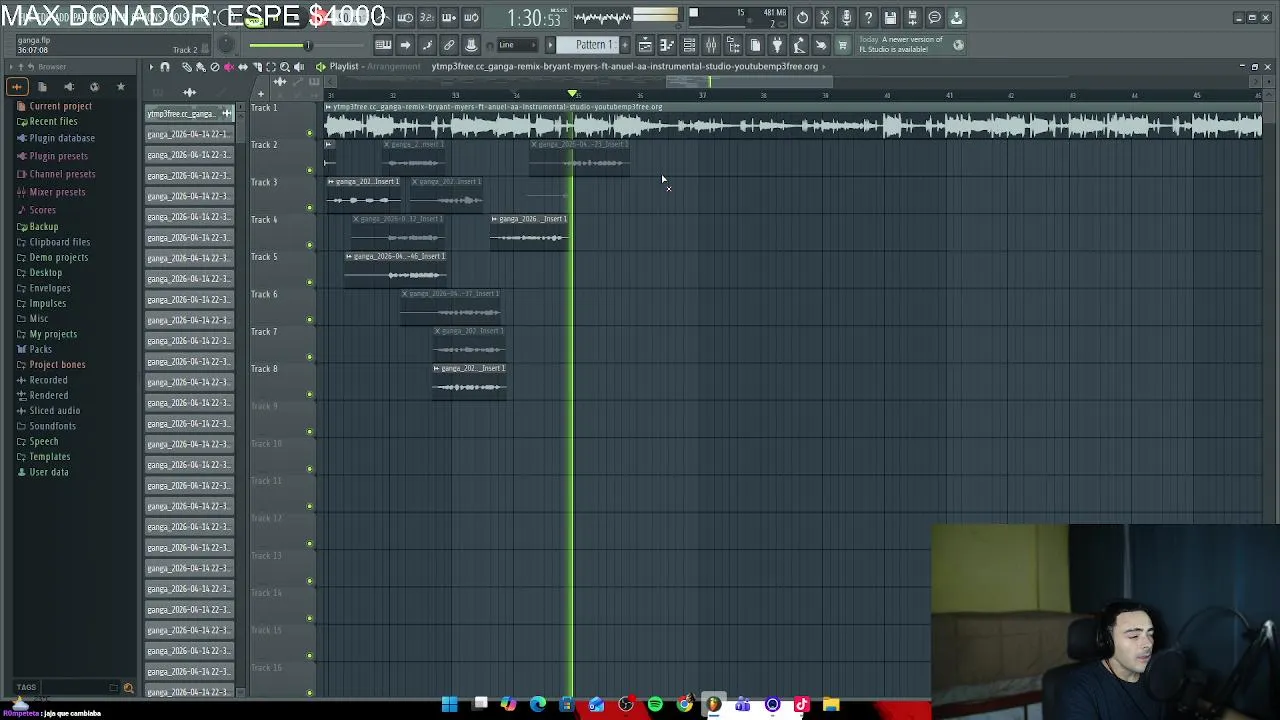Toggle mute switch for Track 8

pyautogui.click(x=309, y=394)
